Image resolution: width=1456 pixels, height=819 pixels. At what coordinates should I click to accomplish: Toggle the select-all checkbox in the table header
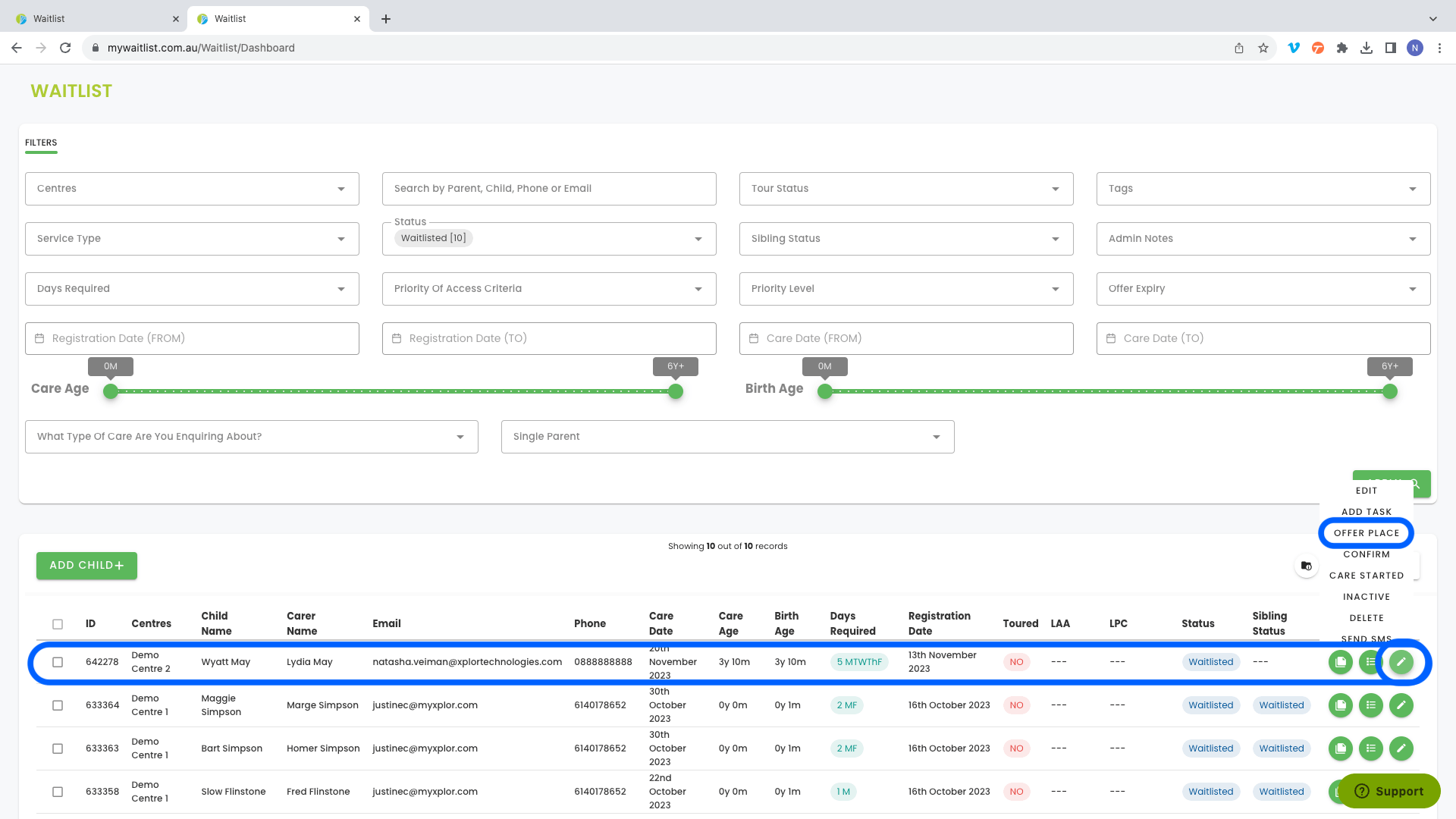pyautogui.click(x=58, y=624)
